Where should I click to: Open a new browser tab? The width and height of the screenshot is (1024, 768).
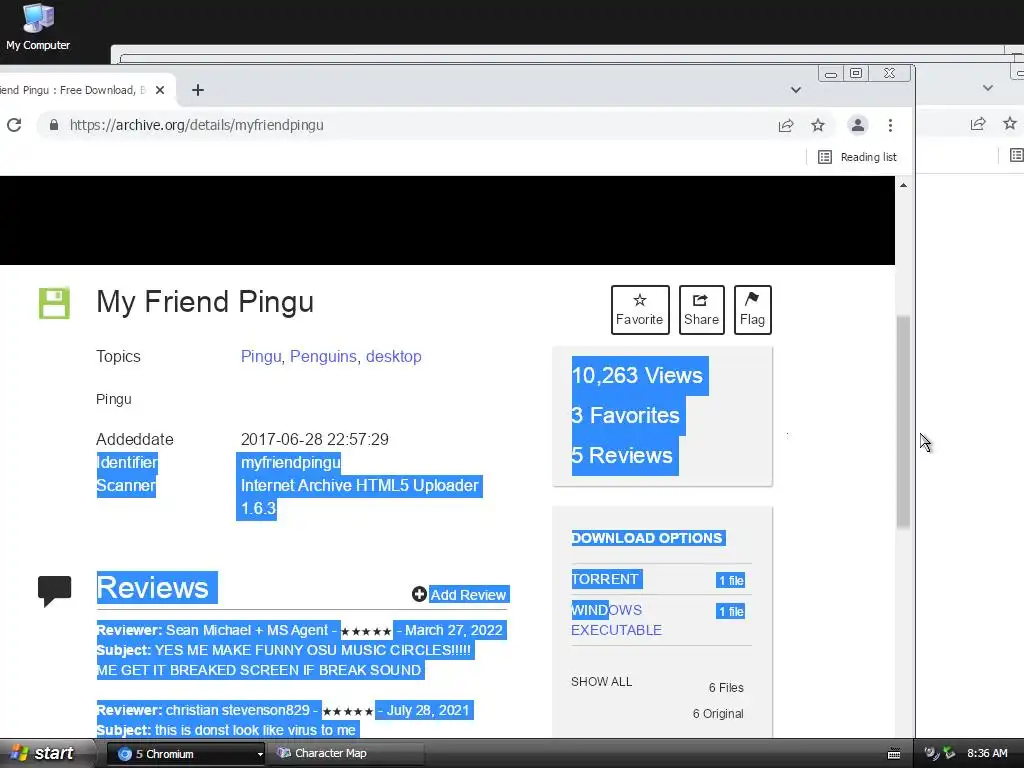(198, 90)
